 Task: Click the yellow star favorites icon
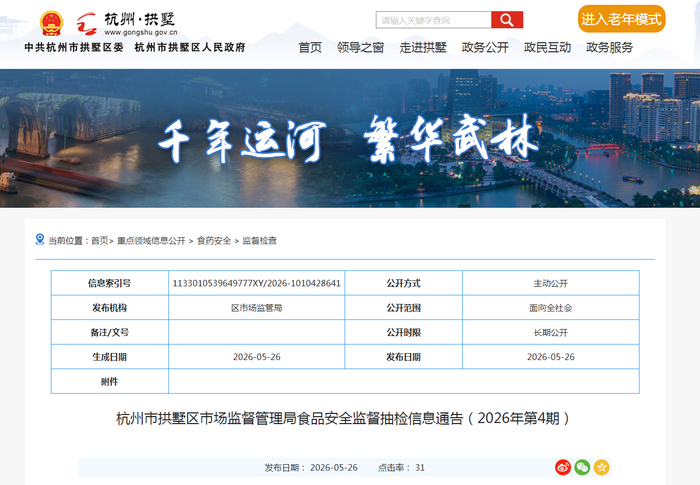click(x=601, y=467)
